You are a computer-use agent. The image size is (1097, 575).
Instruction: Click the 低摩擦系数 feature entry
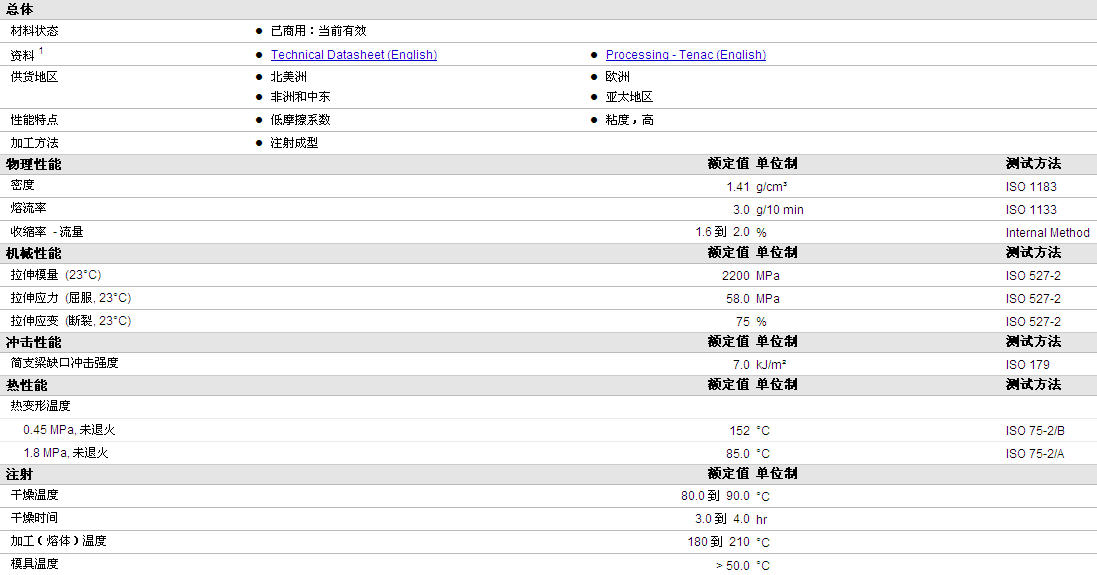(300, 120)
